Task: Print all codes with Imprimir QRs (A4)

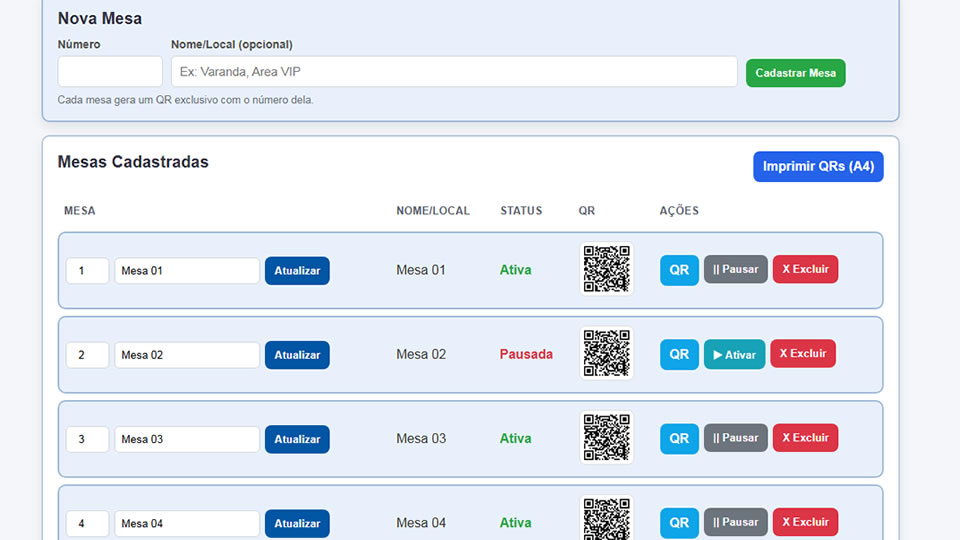Action: click(817, 167)
